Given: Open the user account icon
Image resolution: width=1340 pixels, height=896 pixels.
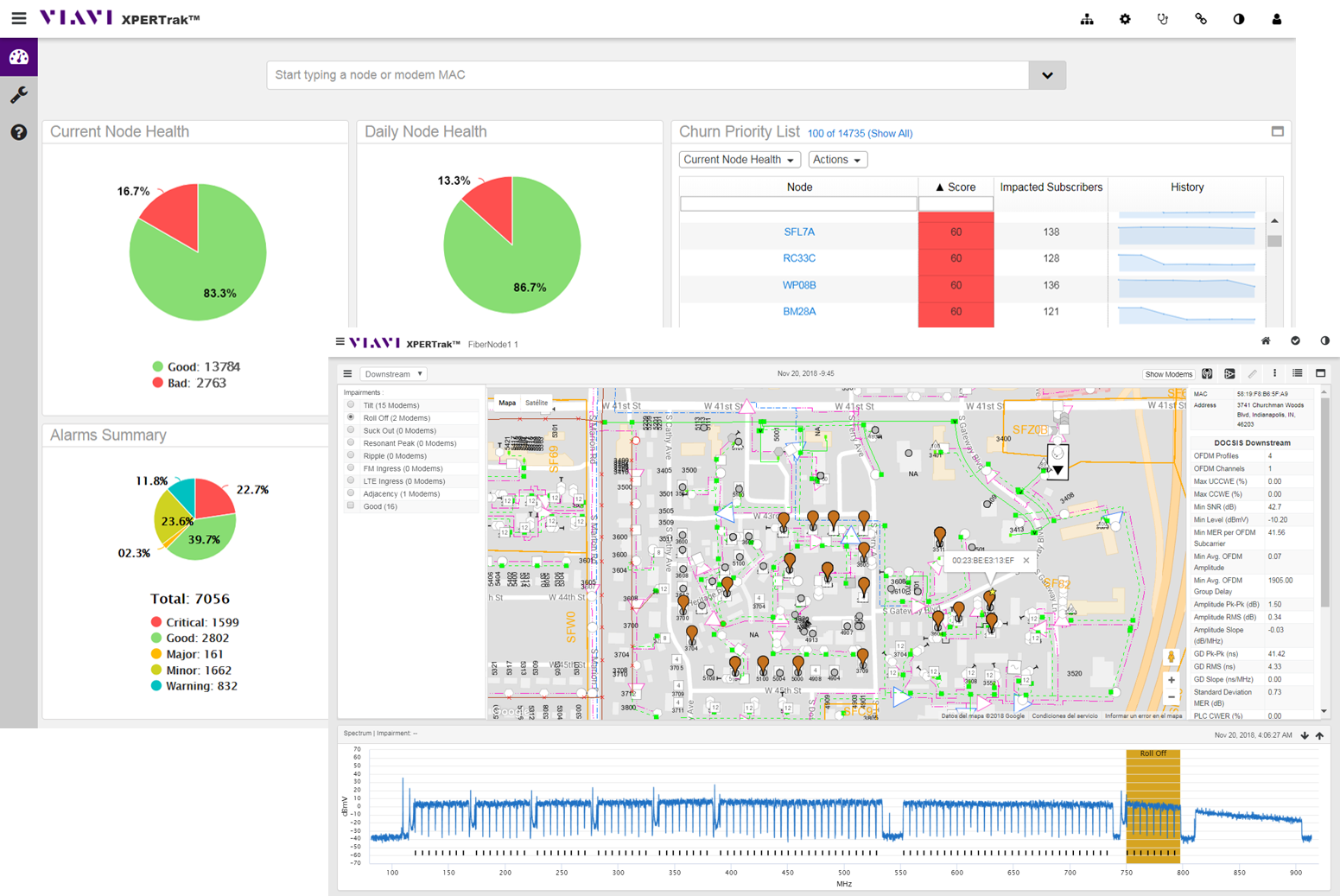Looking at the screenshot, I should click(1277, 19).
